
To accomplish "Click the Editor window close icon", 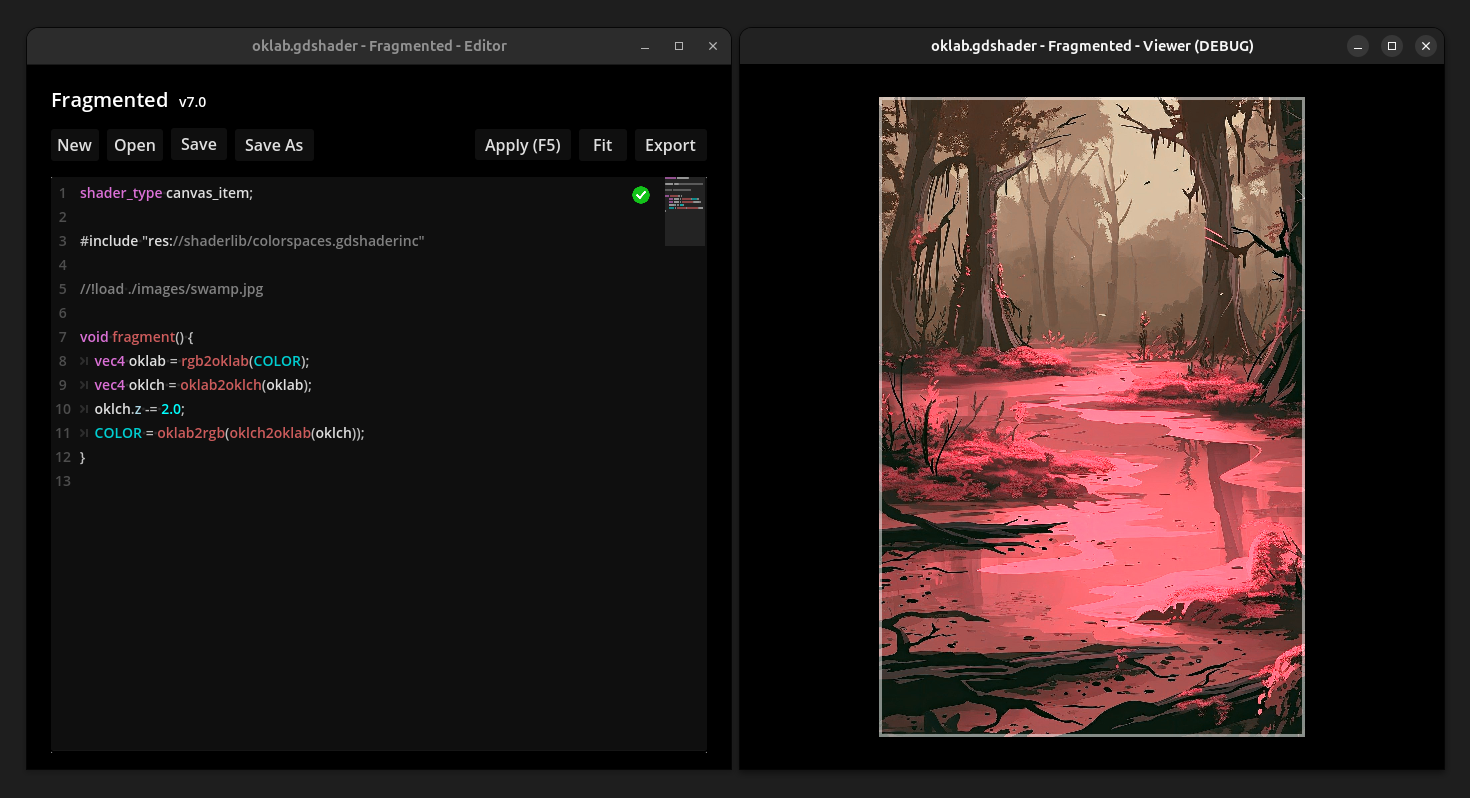I will [713, 46].
